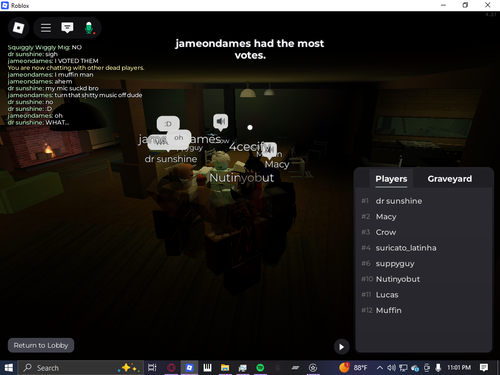Click the OneDrive cloud tray icon
This screenshot has height=375, width=500.
[x=415, y=368]
